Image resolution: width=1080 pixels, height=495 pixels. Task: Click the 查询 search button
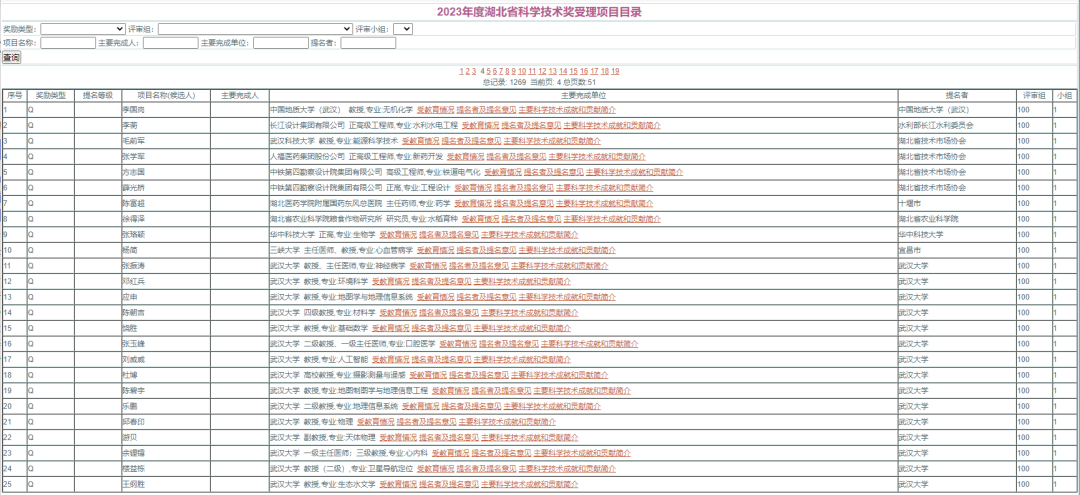[11, 58]
